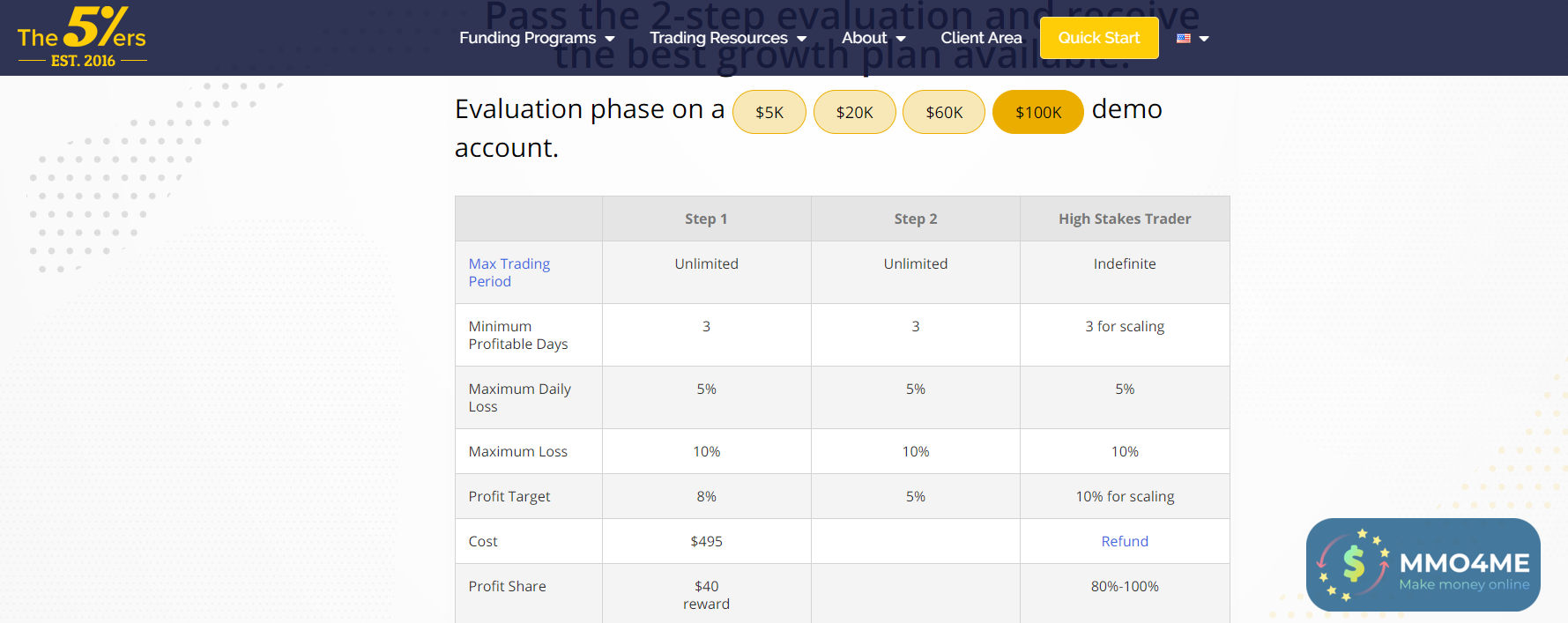
Task: Select the highlighted $100K account pill
Action: pyautogui.click(x=1037, y=112)
